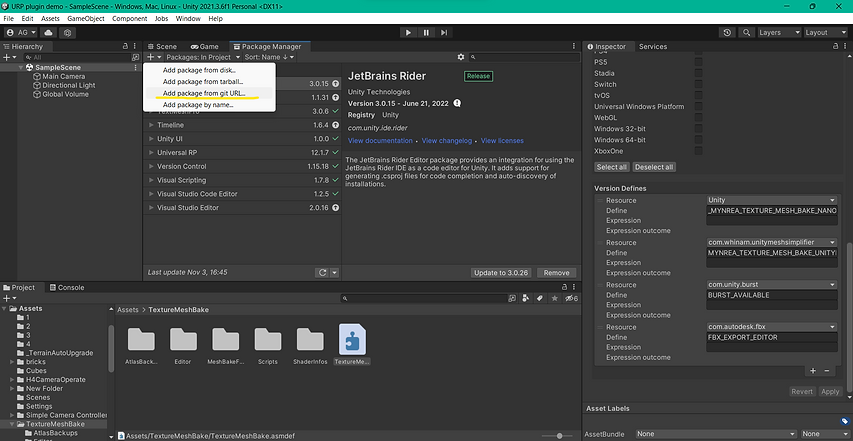Screen dimensions: 853x441
Task: Open the Packages: In Project dropdown
Action: click(203, 57)
